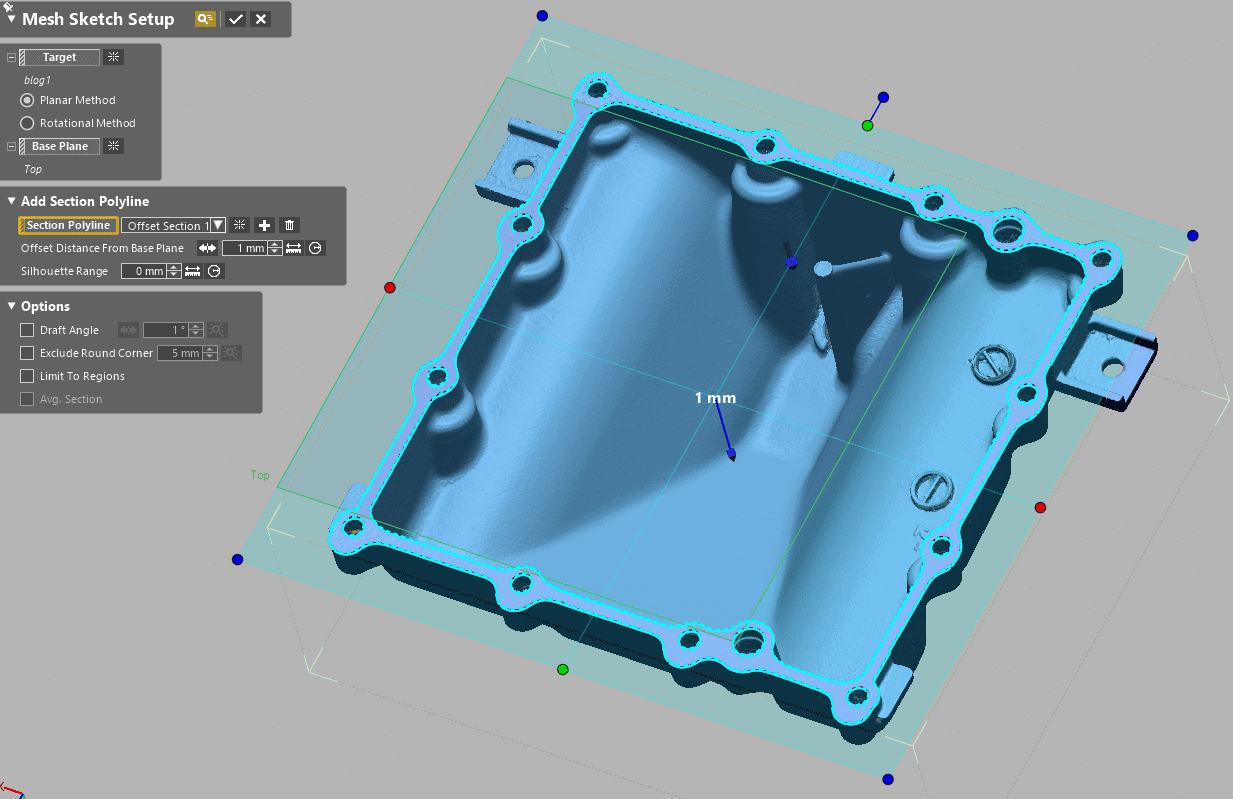1233x799 pixels.
Task: Enable the Limit To Regions checkbox
Action: tap(27, 376)
